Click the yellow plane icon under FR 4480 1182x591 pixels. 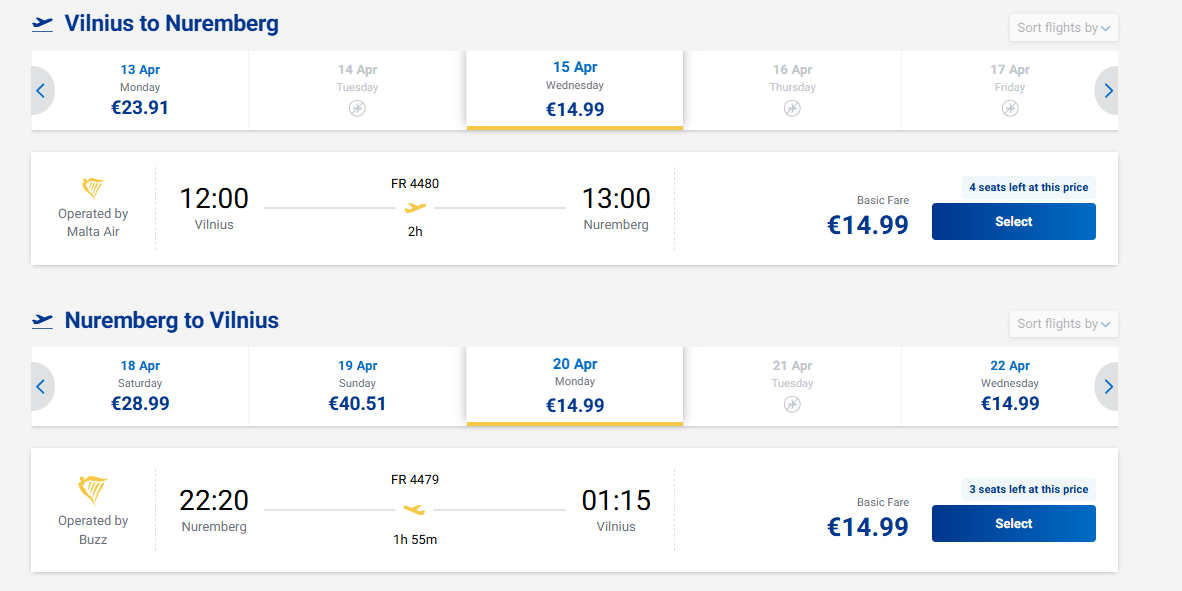click(415, 208)
